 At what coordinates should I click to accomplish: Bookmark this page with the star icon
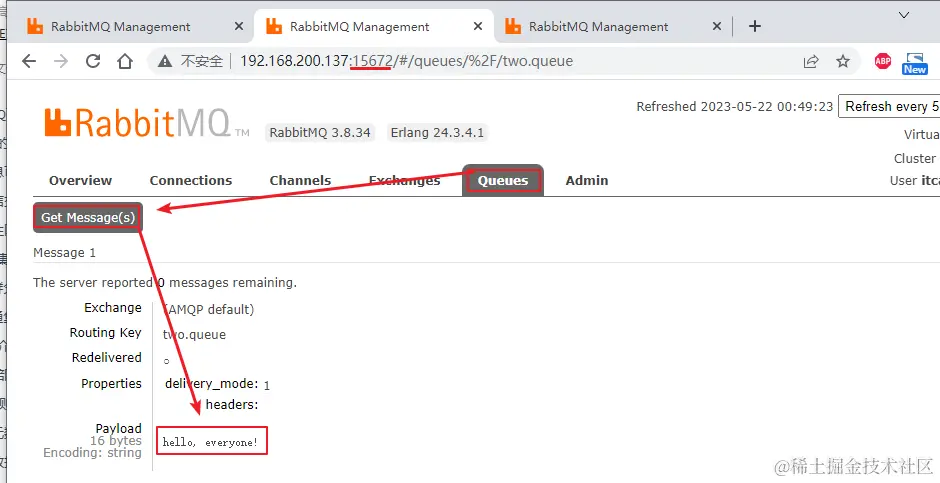[x=843, y=61]
